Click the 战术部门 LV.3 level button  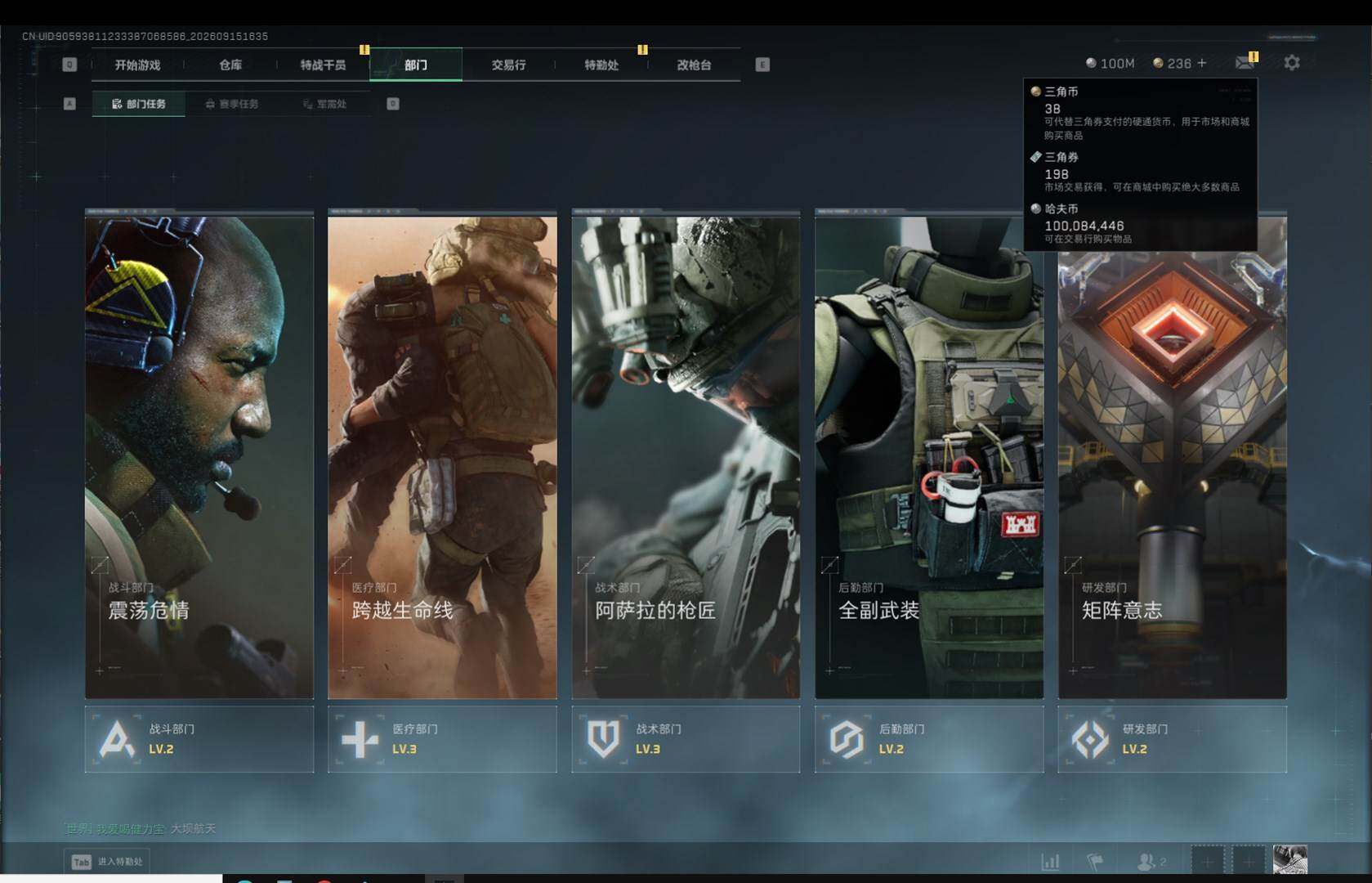[686, 739]
